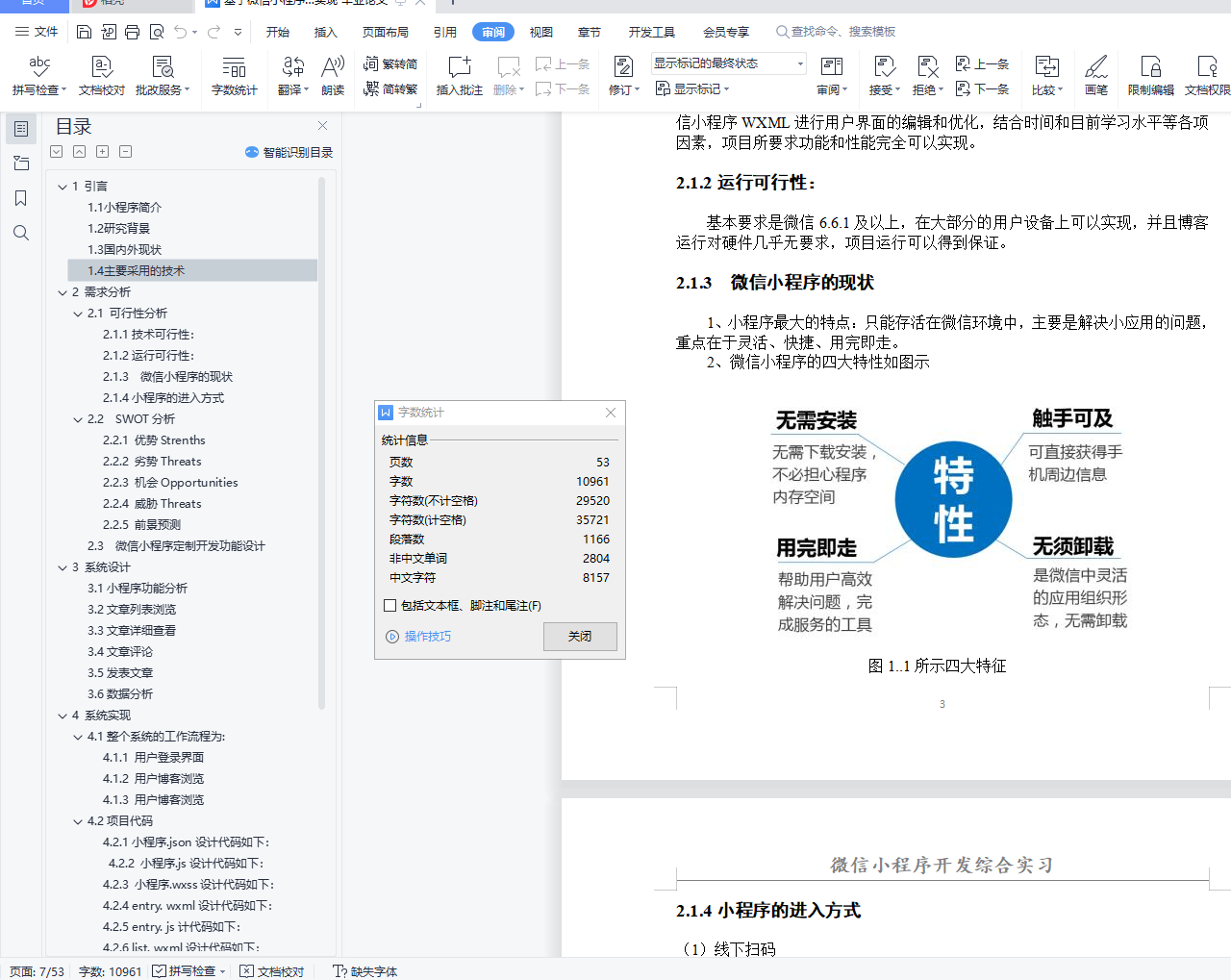
Task: Open the 拼写检查 spell check tool
Action: click(x=39, y=75)
